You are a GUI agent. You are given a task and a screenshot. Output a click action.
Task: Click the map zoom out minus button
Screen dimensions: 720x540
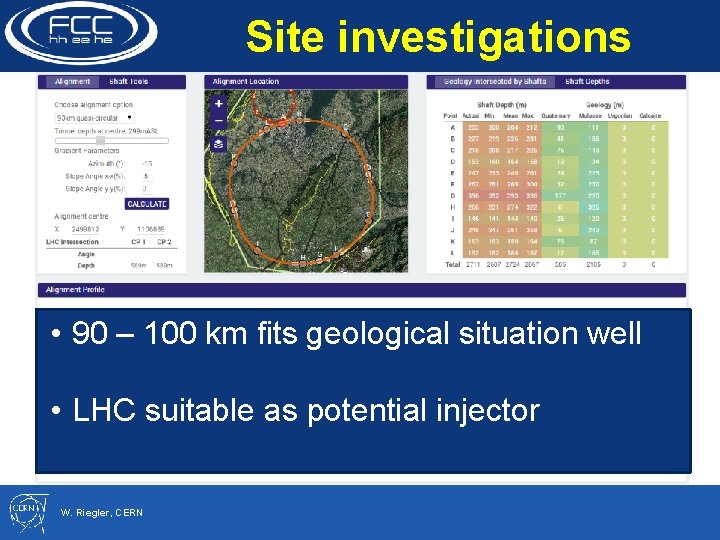219,121
